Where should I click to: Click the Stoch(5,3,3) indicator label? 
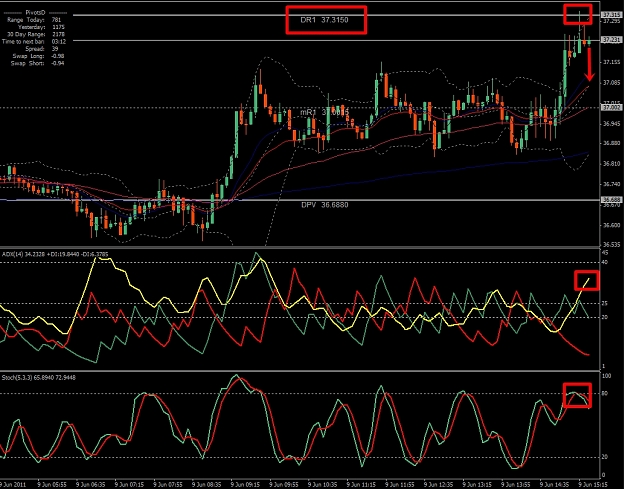[x=39, y=377]
